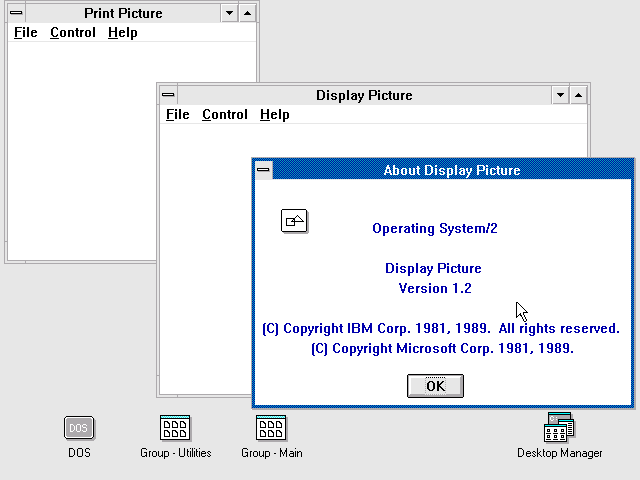Click the Print Picture window title bar
The width and height of the screenshot is (640, 480).
click(x=123, y=13)
